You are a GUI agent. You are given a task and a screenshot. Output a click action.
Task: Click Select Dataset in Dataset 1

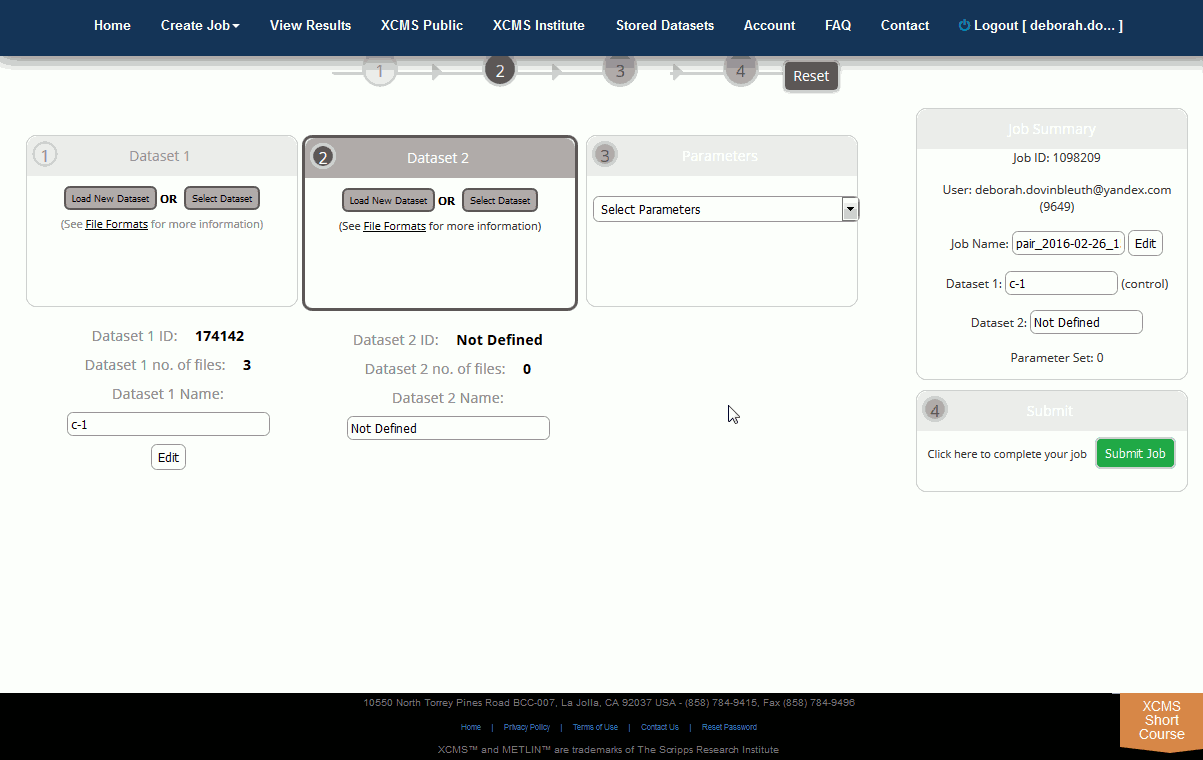222,198
